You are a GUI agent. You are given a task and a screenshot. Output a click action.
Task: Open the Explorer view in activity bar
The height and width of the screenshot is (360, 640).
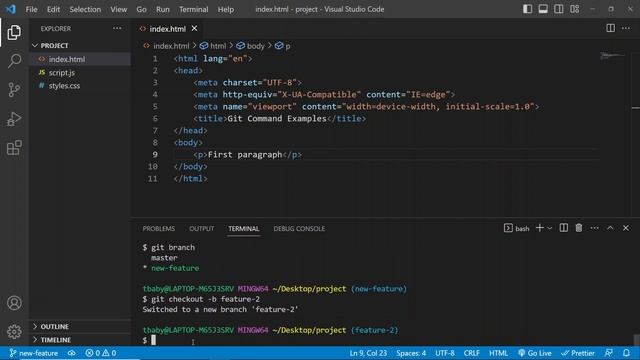pyautogui.click(x=14, y=32)
